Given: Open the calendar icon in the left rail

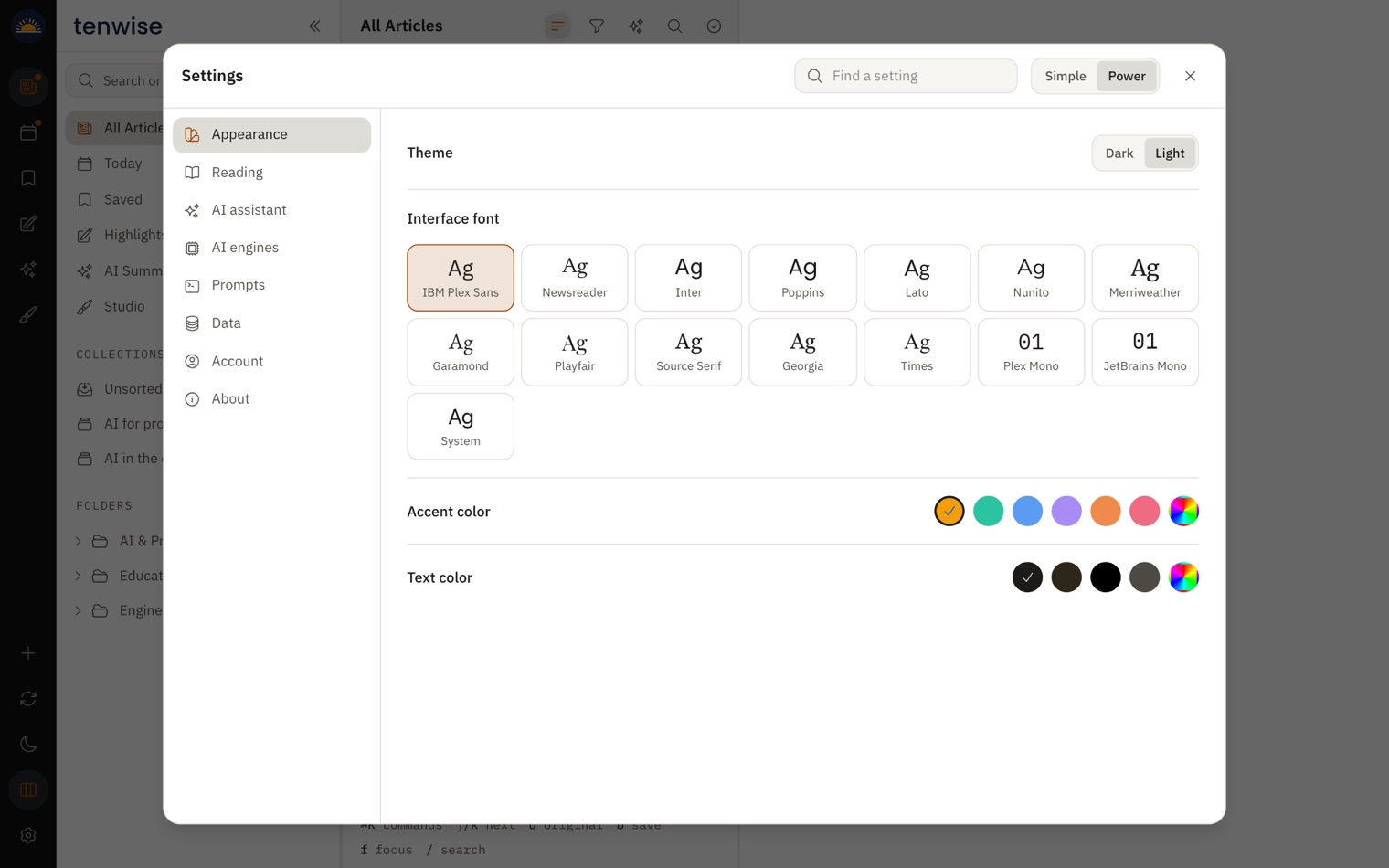Looking at the screenshot, I should pyautogui.click(x=28, y=132).
